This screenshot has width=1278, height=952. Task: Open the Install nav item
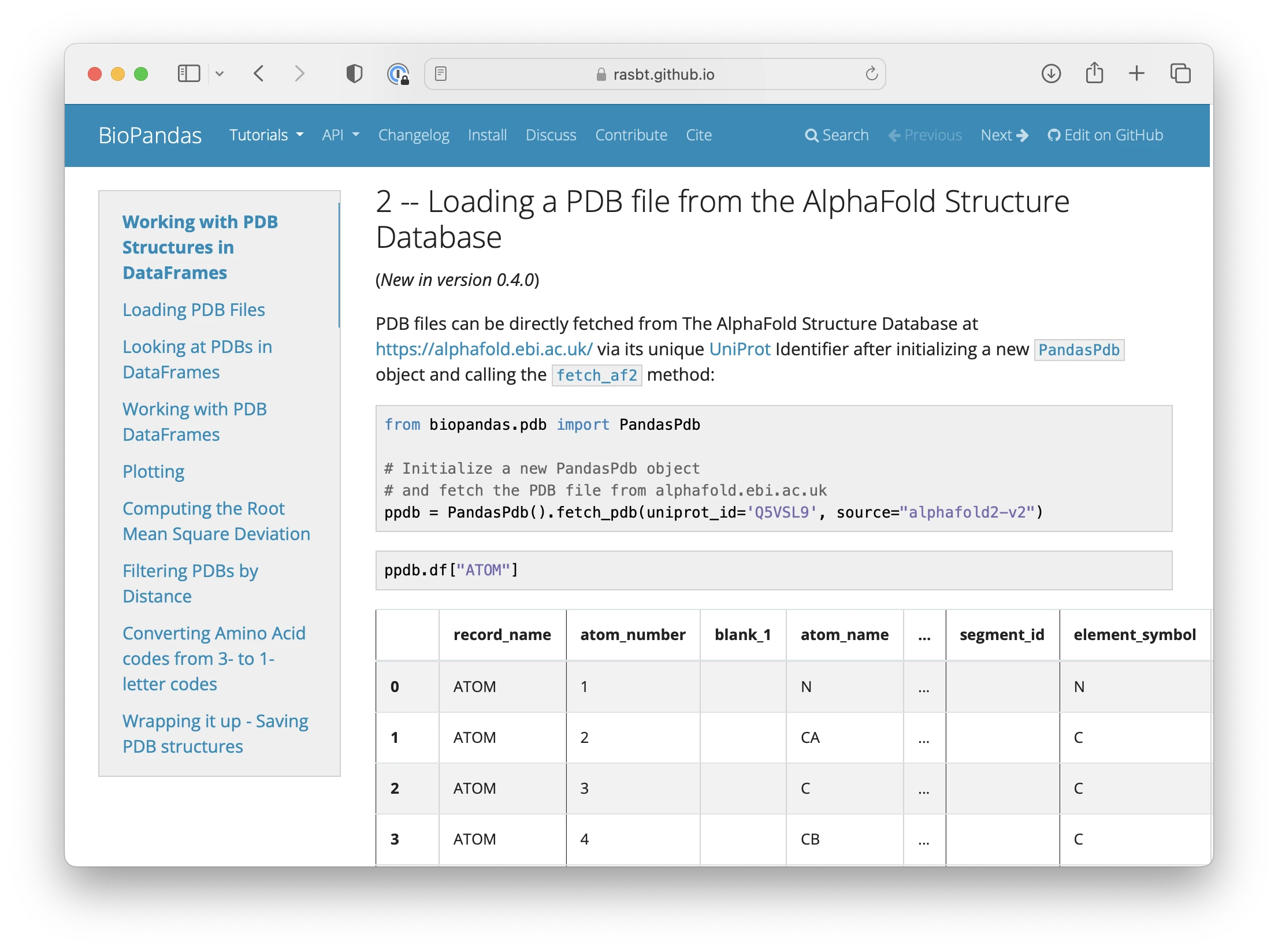pos(487,135)
